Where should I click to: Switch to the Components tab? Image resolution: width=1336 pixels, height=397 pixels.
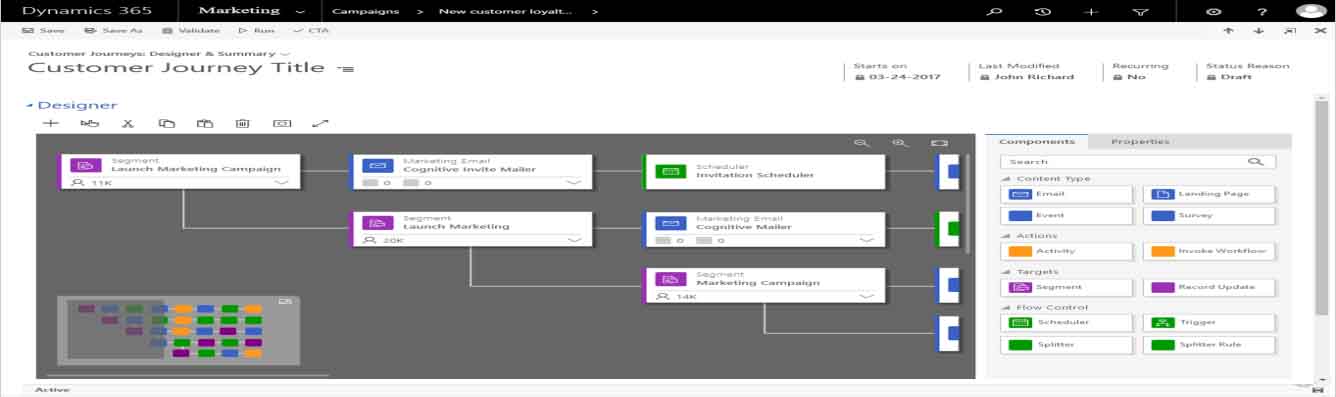[1036, 142]
